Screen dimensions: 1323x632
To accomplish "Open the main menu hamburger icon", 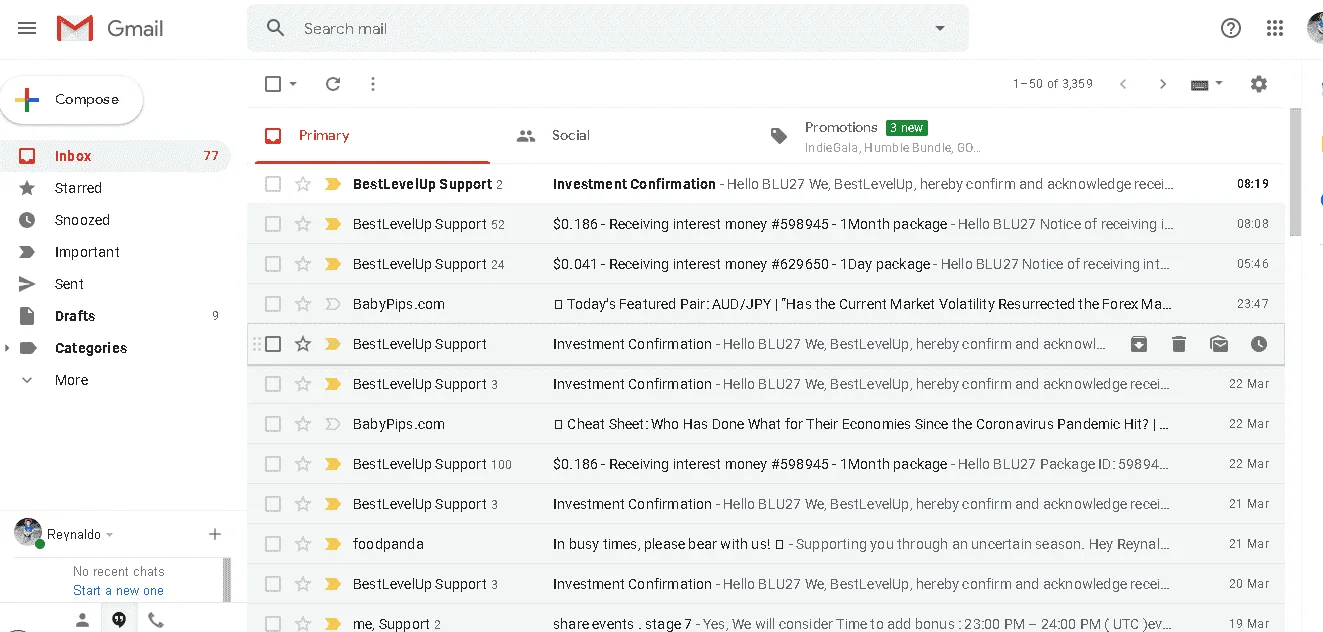I will [x=27, y=28].
